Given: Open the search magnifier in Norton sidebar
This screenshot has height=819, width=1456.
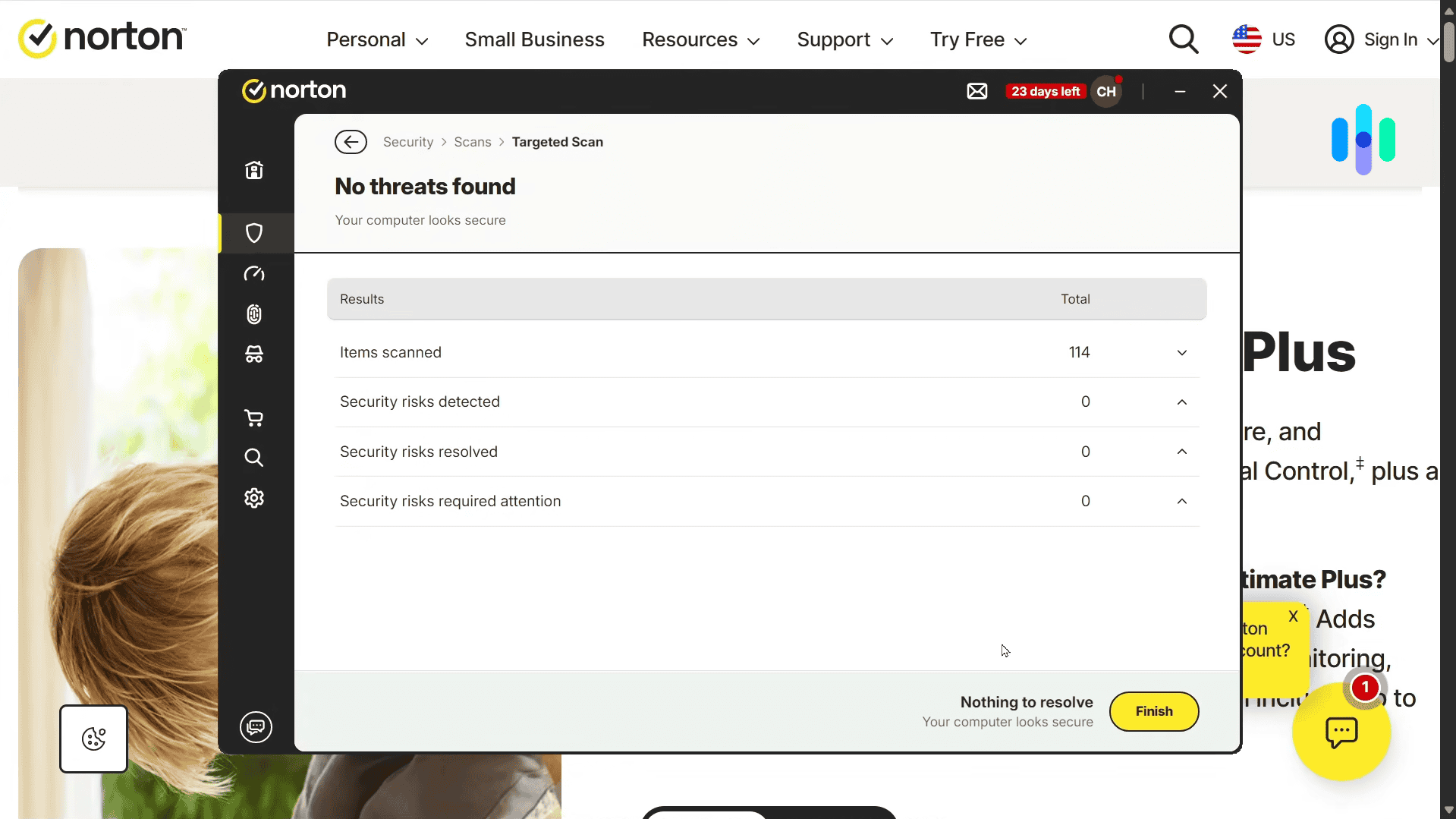Looking at the screenshot, I should (254, 458).
